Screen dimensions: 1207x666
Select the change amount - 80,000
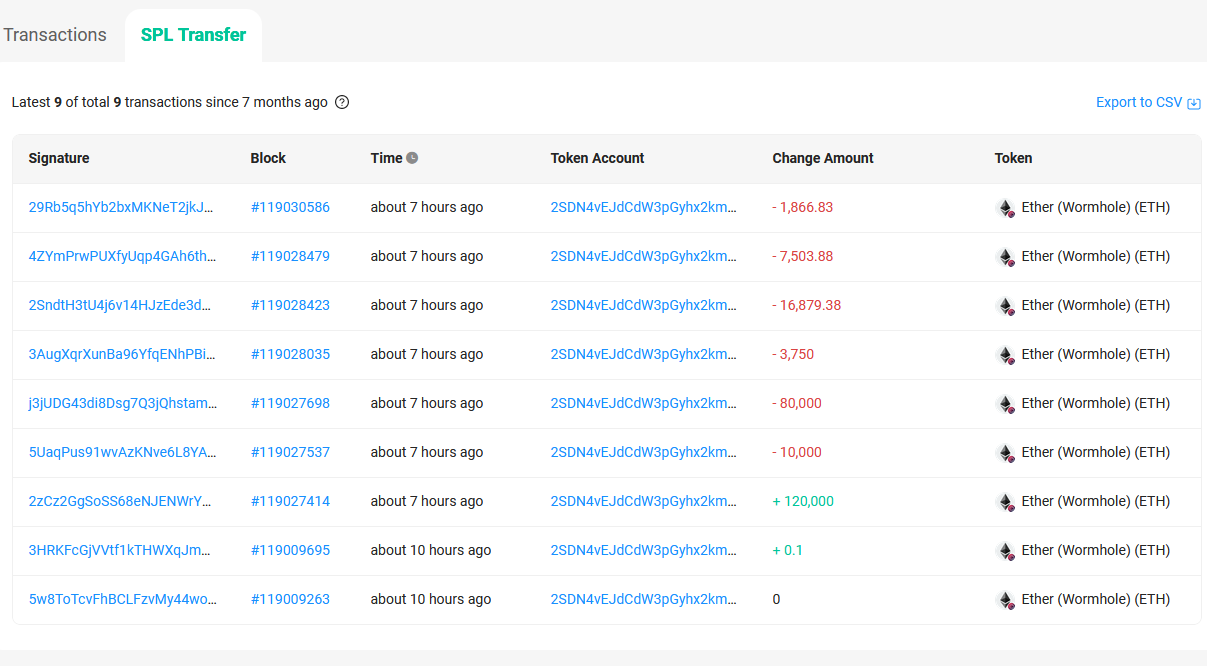pyautogui.click(x=797, y=403)
